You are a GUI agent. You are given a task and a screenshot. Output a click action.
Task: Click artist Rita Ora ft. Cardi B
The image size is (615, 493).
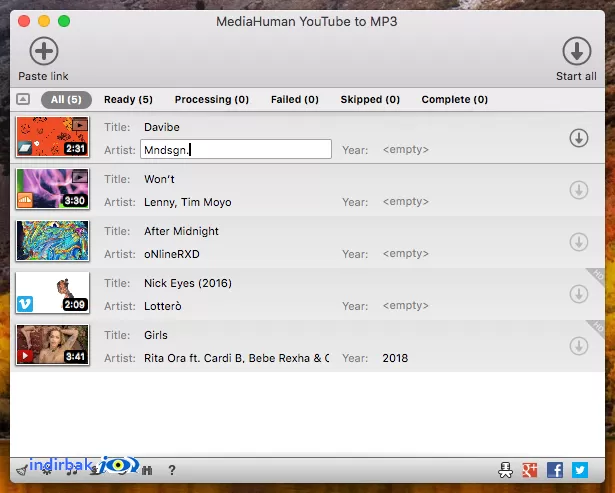click(237, 358)
